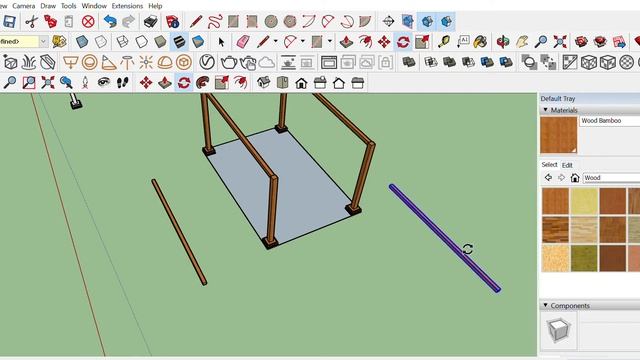Screen dimensions: 640x360
Task: Select the Pan hand tool
Action: point(522,42)
